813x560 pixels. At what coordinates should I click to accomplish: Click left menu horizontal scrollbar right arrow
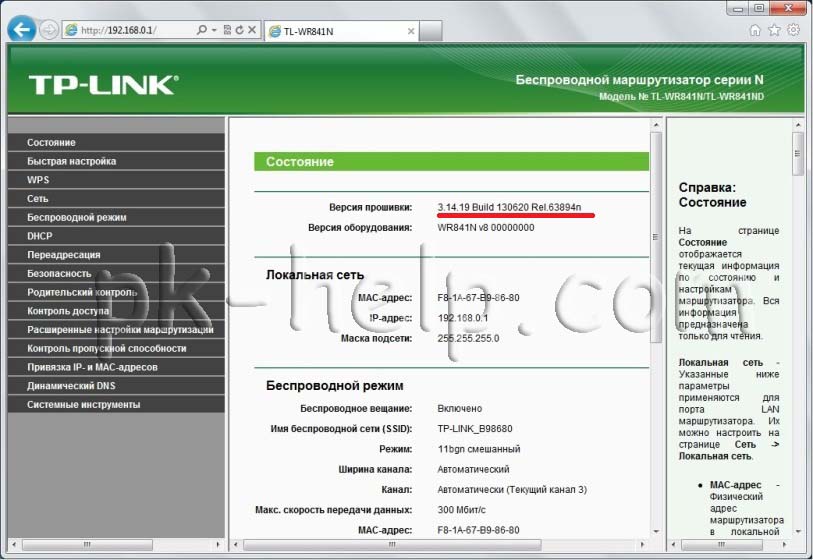pyautogui.click(x=218, y=544)
